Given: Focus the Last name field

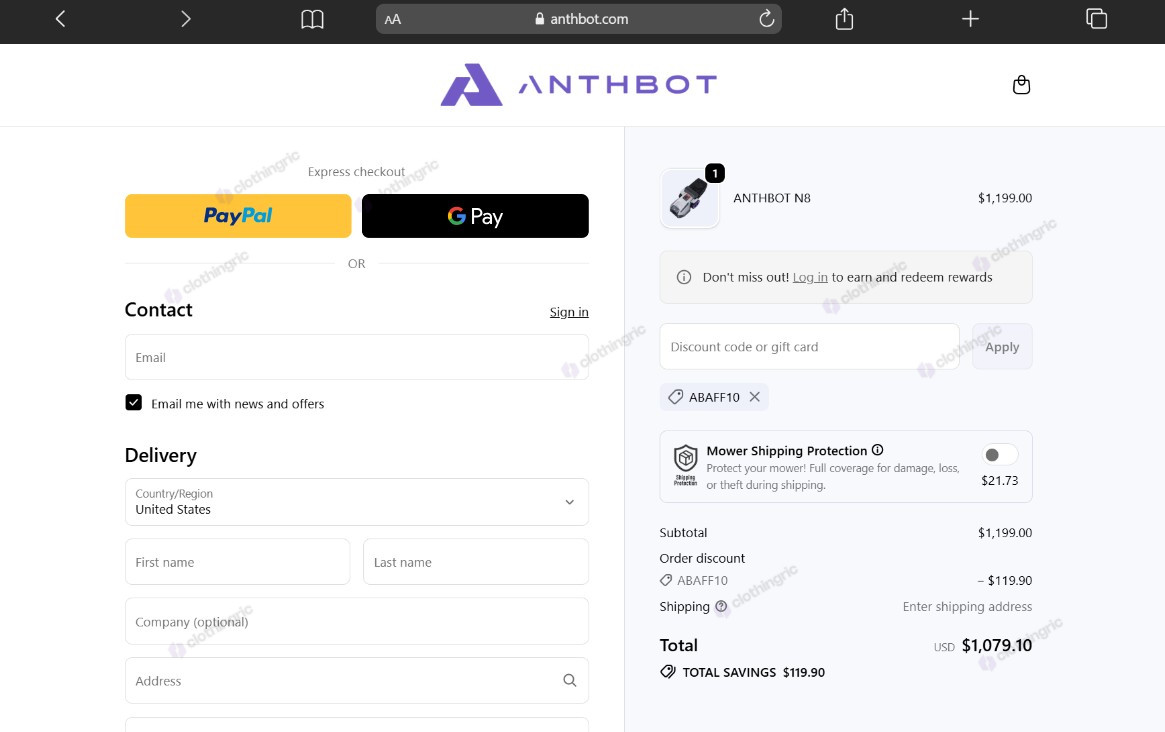Looking at the screenshot, I should [476, 562].
